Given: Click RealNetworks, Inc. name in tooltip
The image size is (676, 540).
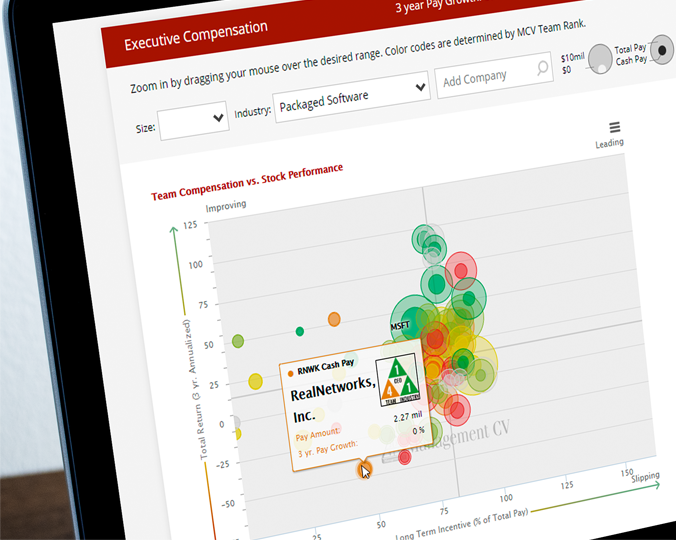Looking at the screenshot, I should [x=332, y=399].
